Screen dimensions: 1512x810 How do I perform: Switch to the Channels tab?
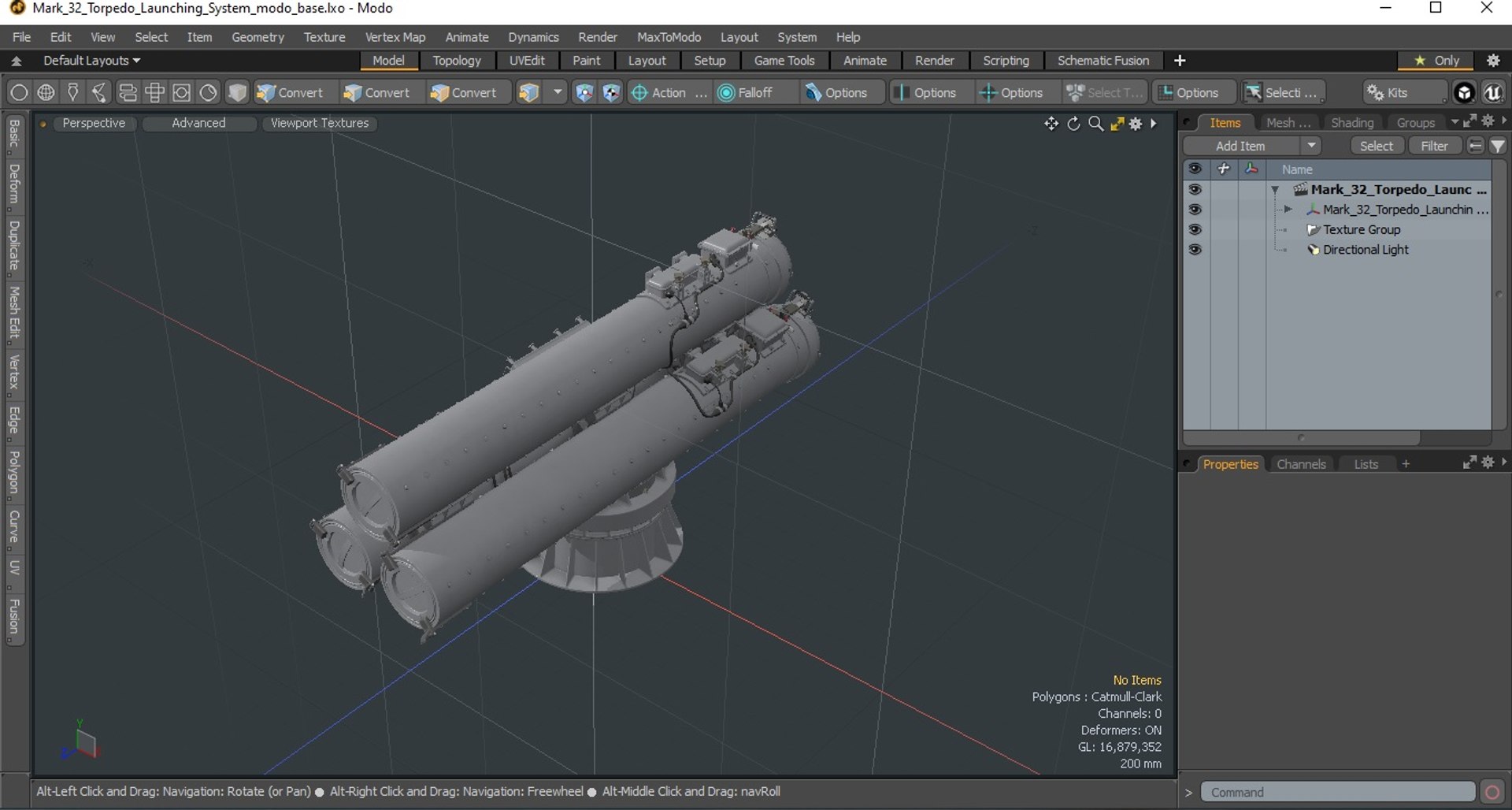1301,464
